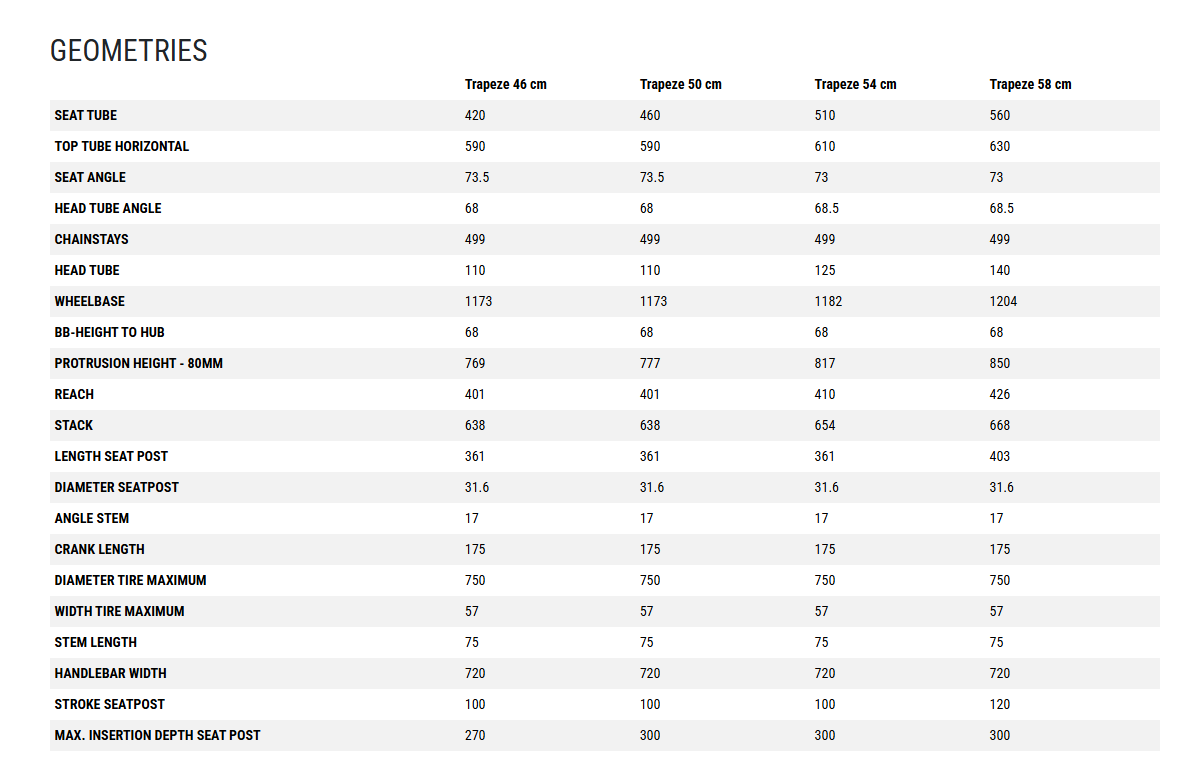Select the Trapeze 50 cm column header
Viewport: 1199px width, 780px height.
coord(680,84)
